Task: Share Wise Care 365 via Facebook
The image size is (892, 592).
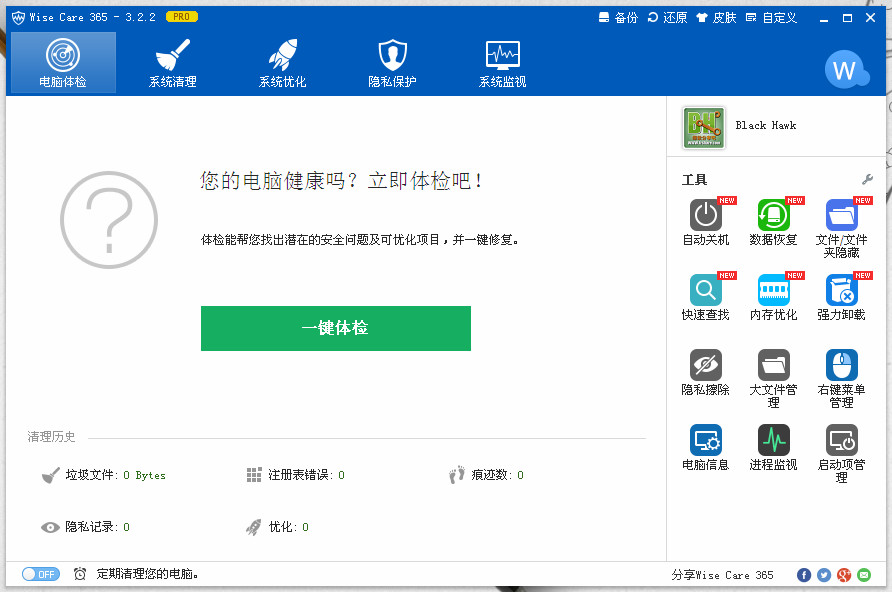Action: click(x=804, y=575)
